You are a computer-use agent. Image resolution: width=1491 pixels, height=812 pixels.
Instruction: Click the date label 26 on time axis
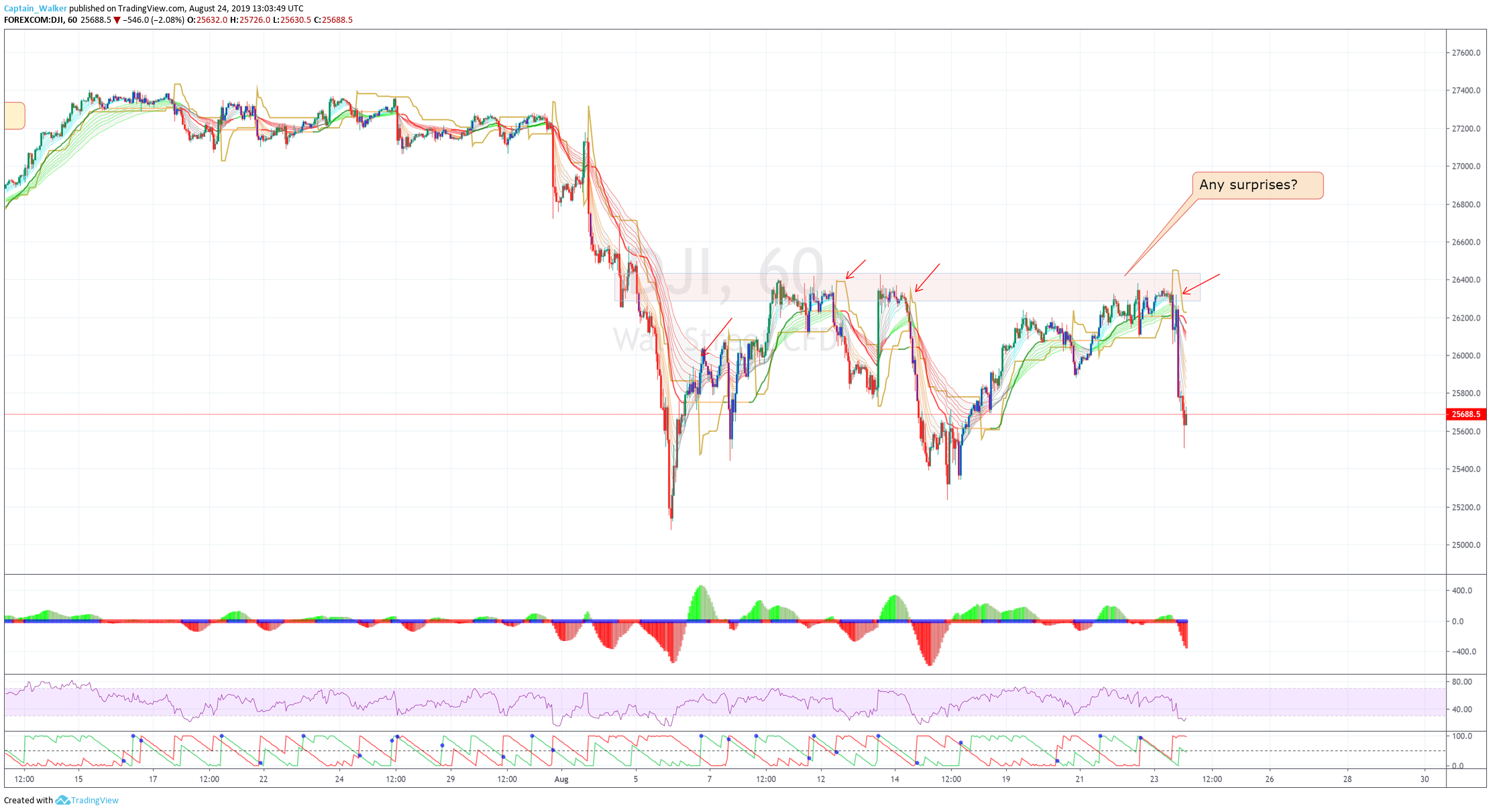(x=1270, y=779)
